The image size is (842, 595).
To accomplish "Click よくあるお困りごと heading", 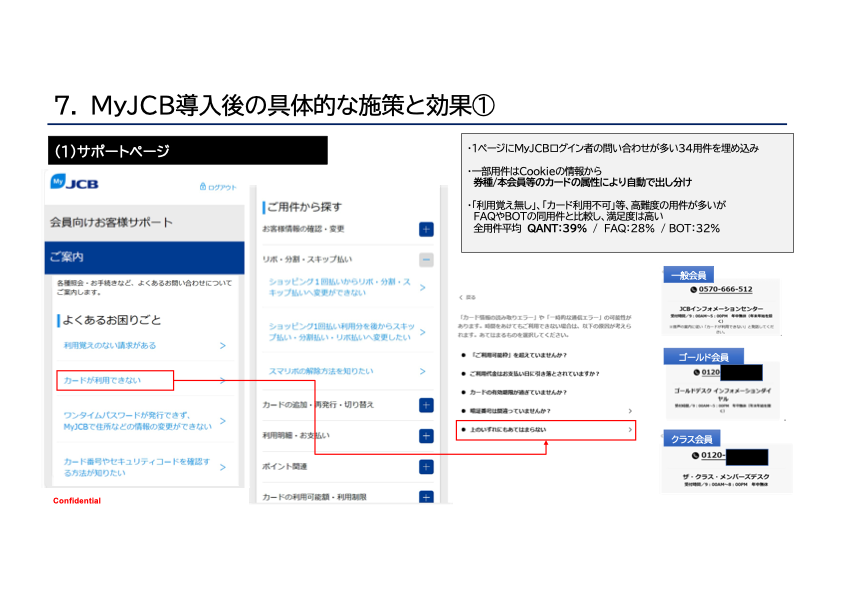I will [x=112, y=320].
